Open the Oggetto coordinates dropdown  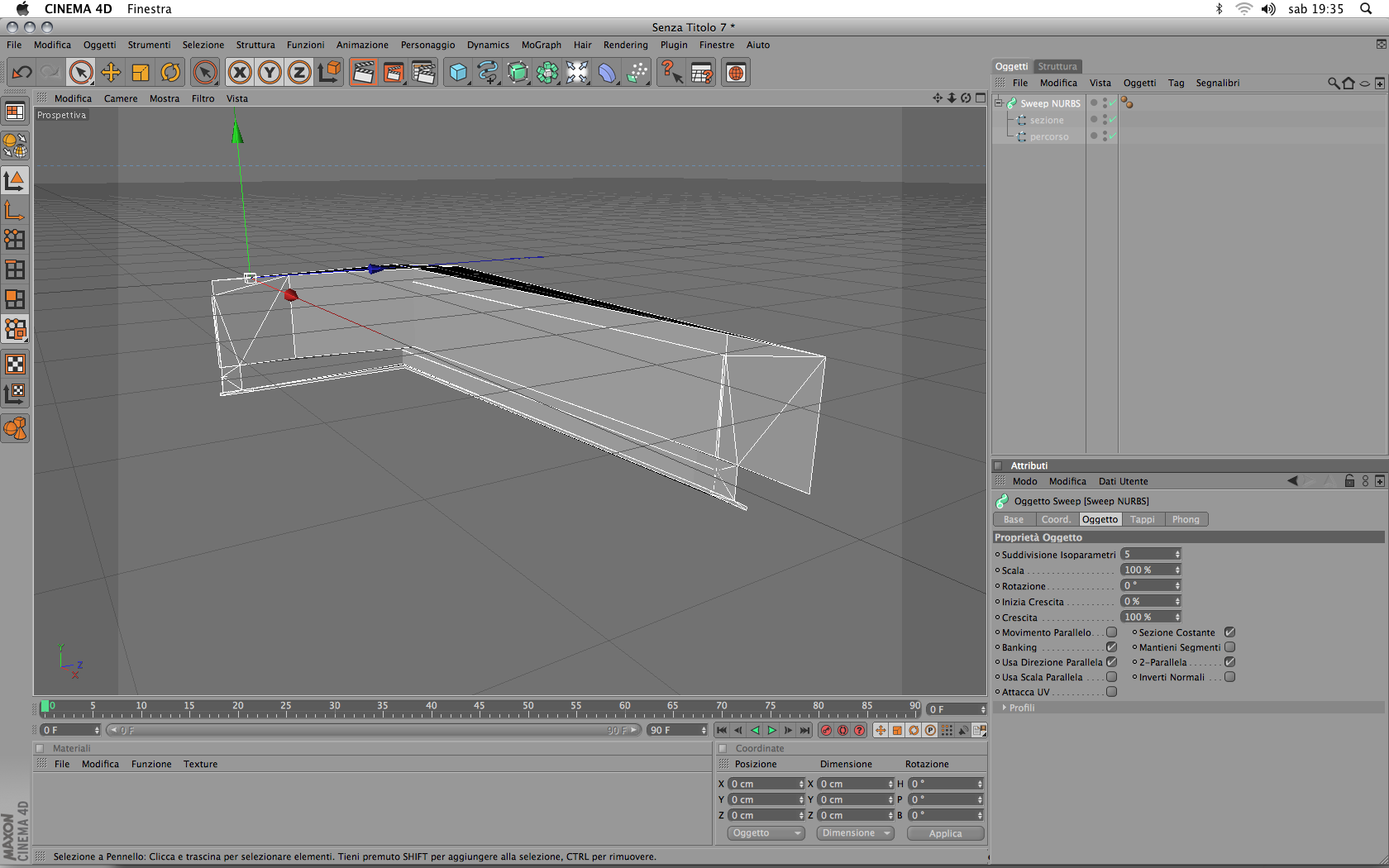766,833
